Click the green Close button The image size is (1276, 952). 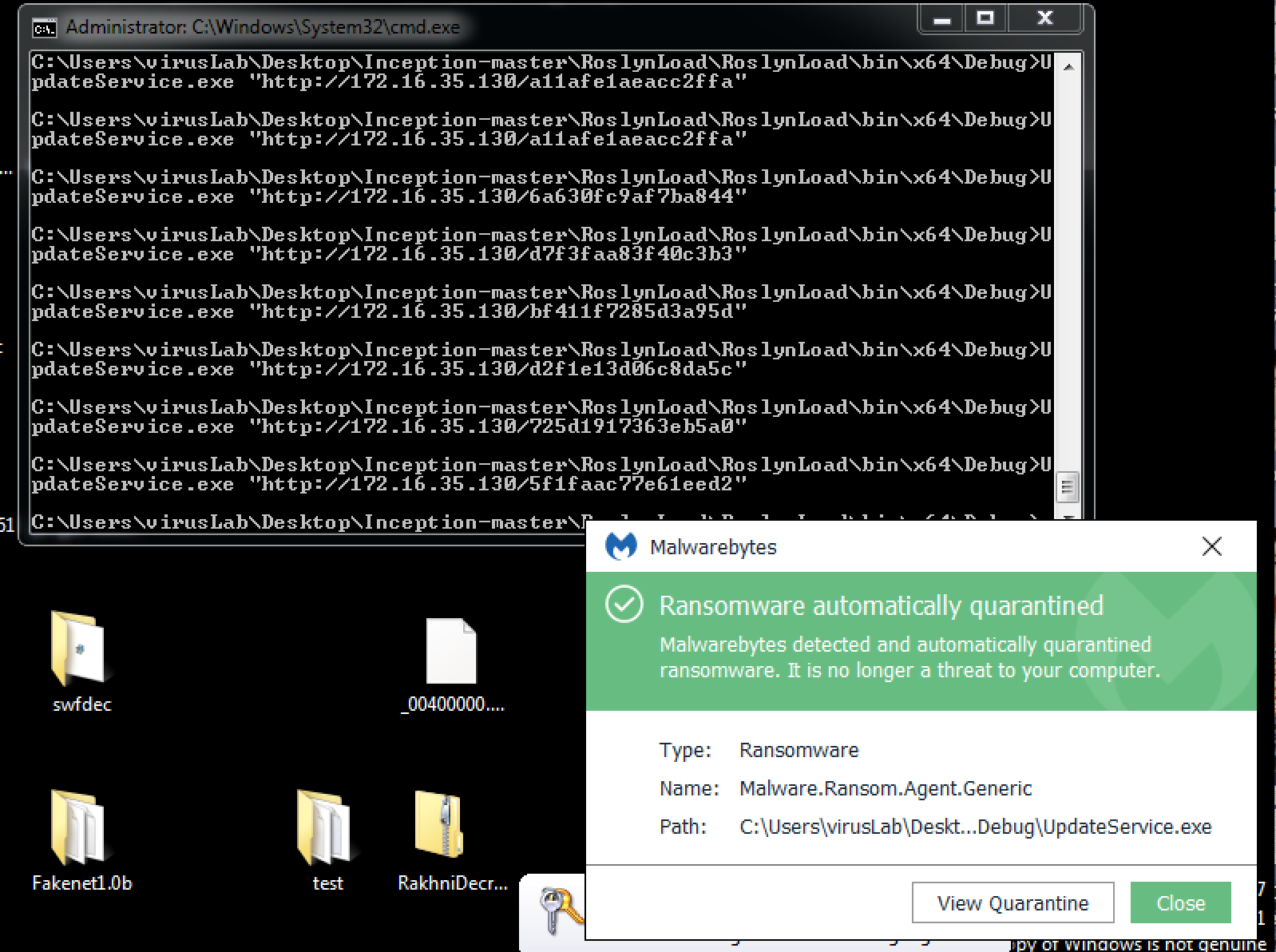[x=1180, y=902]
